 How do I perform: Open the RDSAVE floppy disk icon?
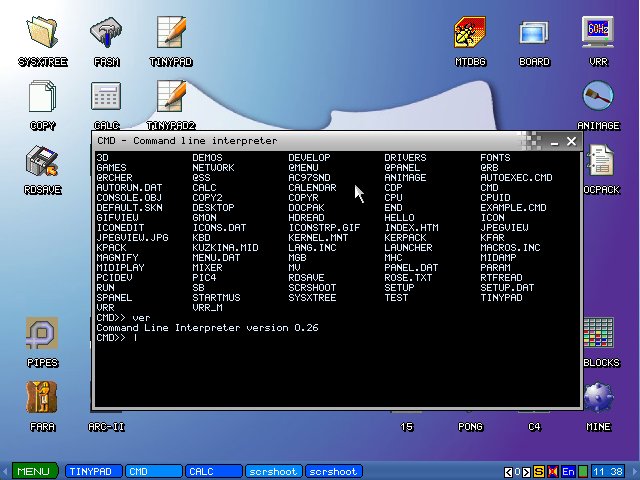[42, 161]
